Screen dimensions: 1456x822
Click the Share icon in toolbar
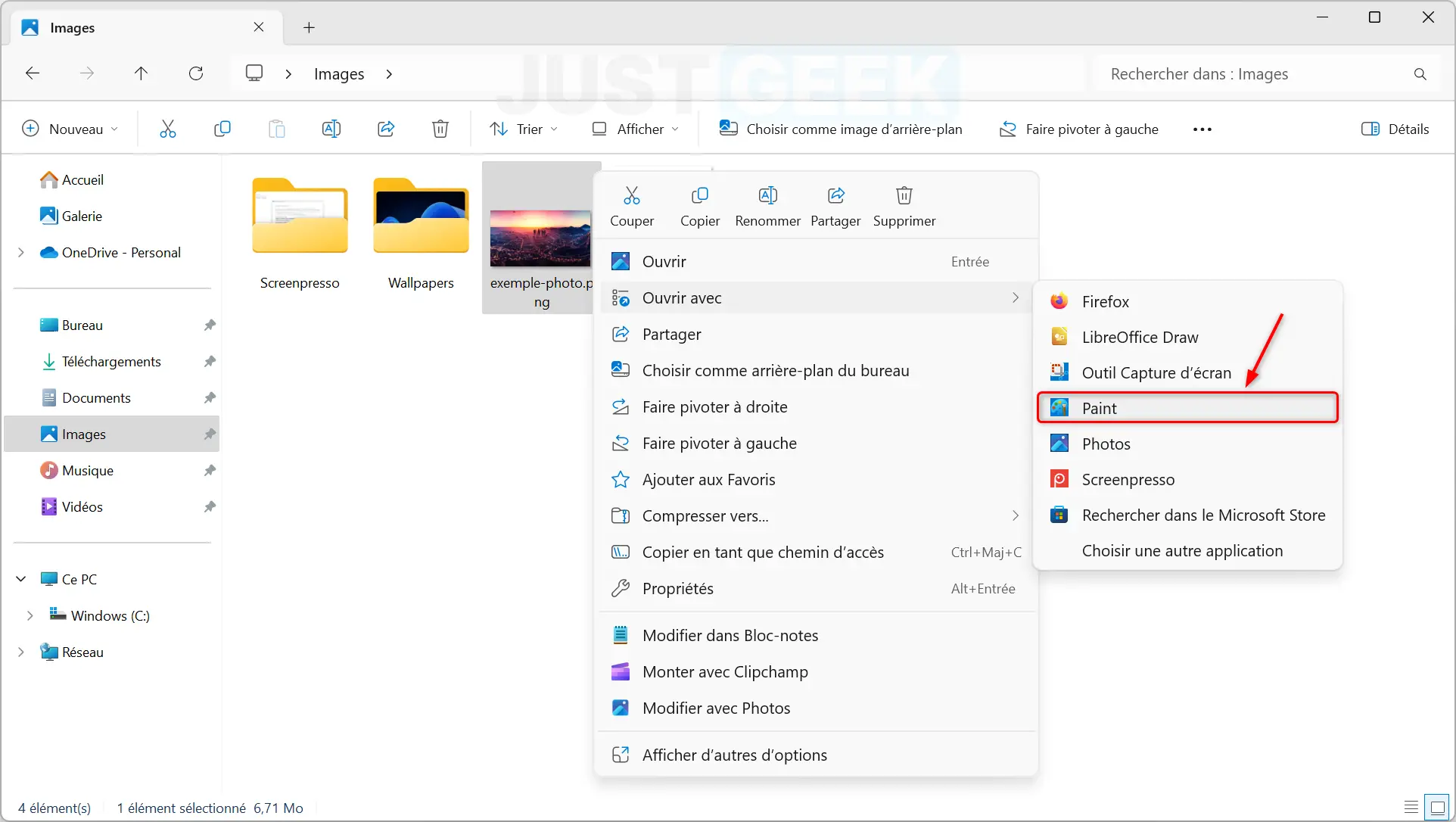tap(386, 129)
